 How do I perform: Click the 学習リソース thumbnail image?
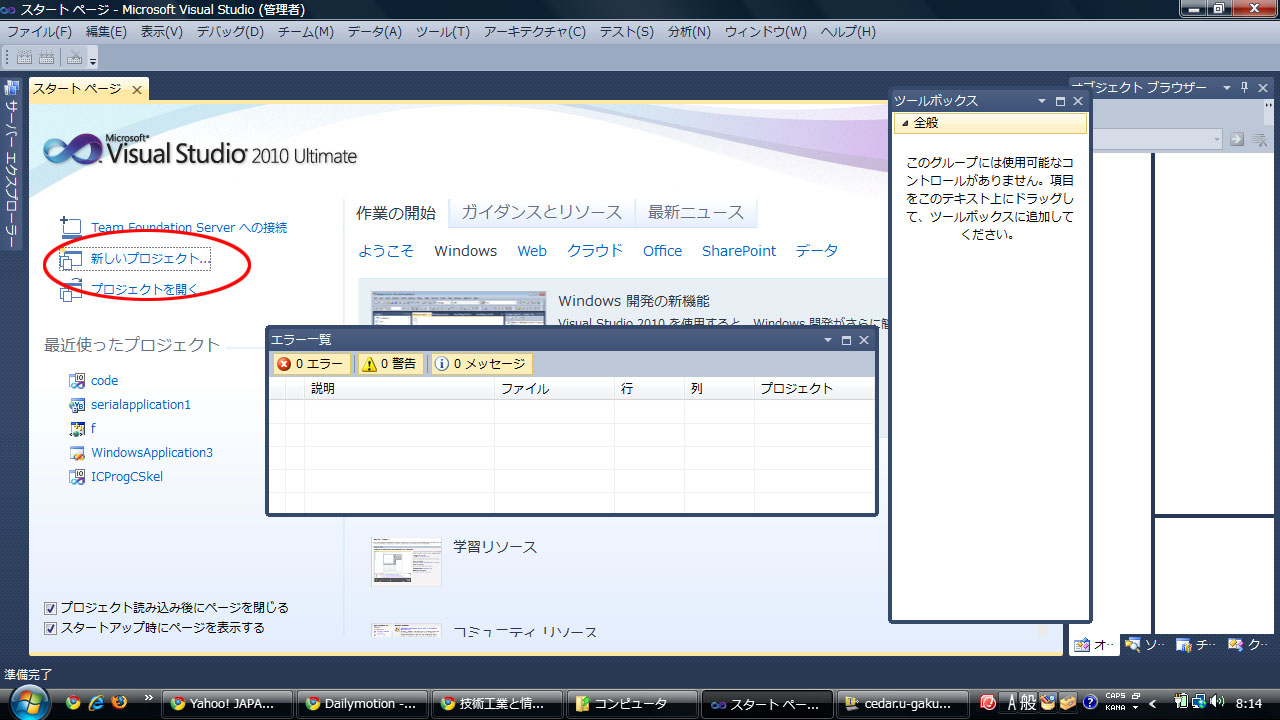coord(406,561)
